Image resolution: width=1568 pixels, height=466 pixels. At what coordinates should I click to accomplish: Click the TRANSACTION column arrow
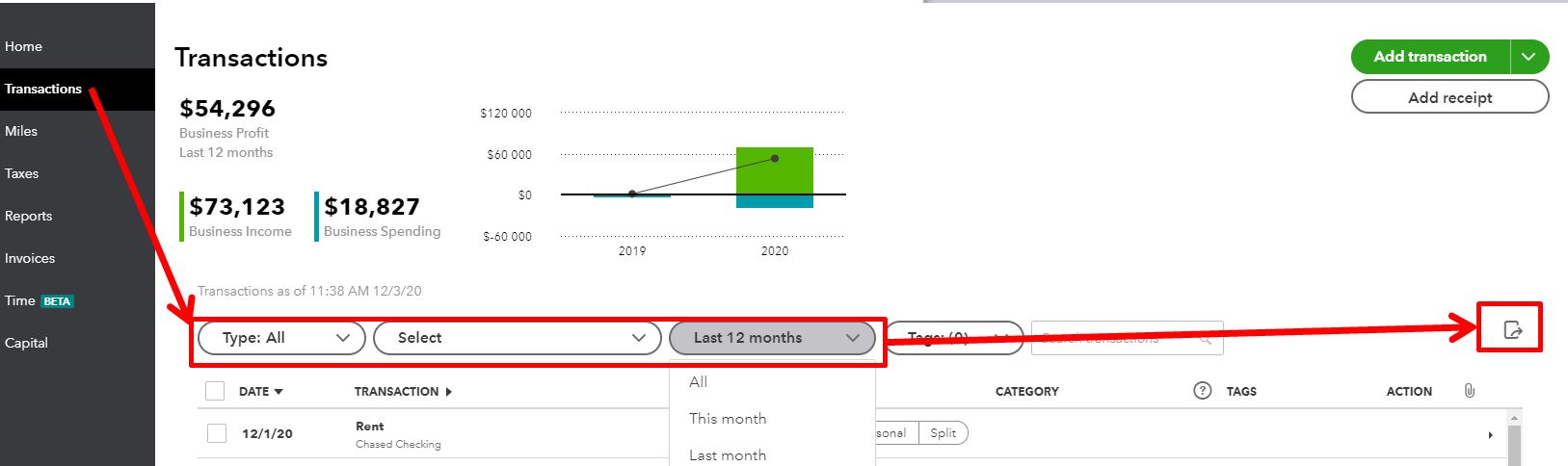[448, 392]
